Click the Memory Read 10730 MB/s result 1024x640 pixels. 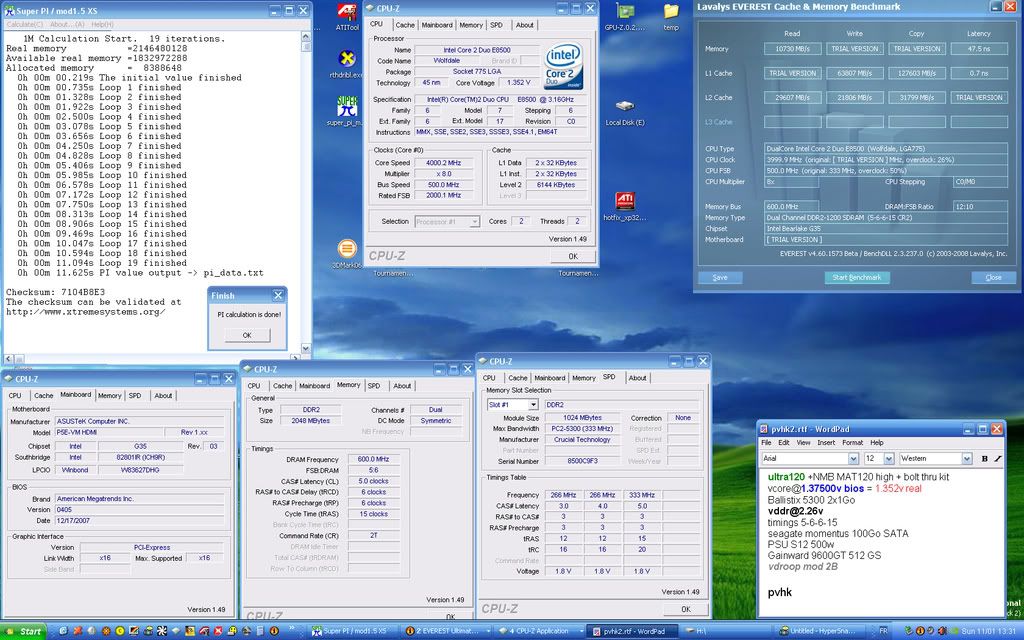coord(792,48)
